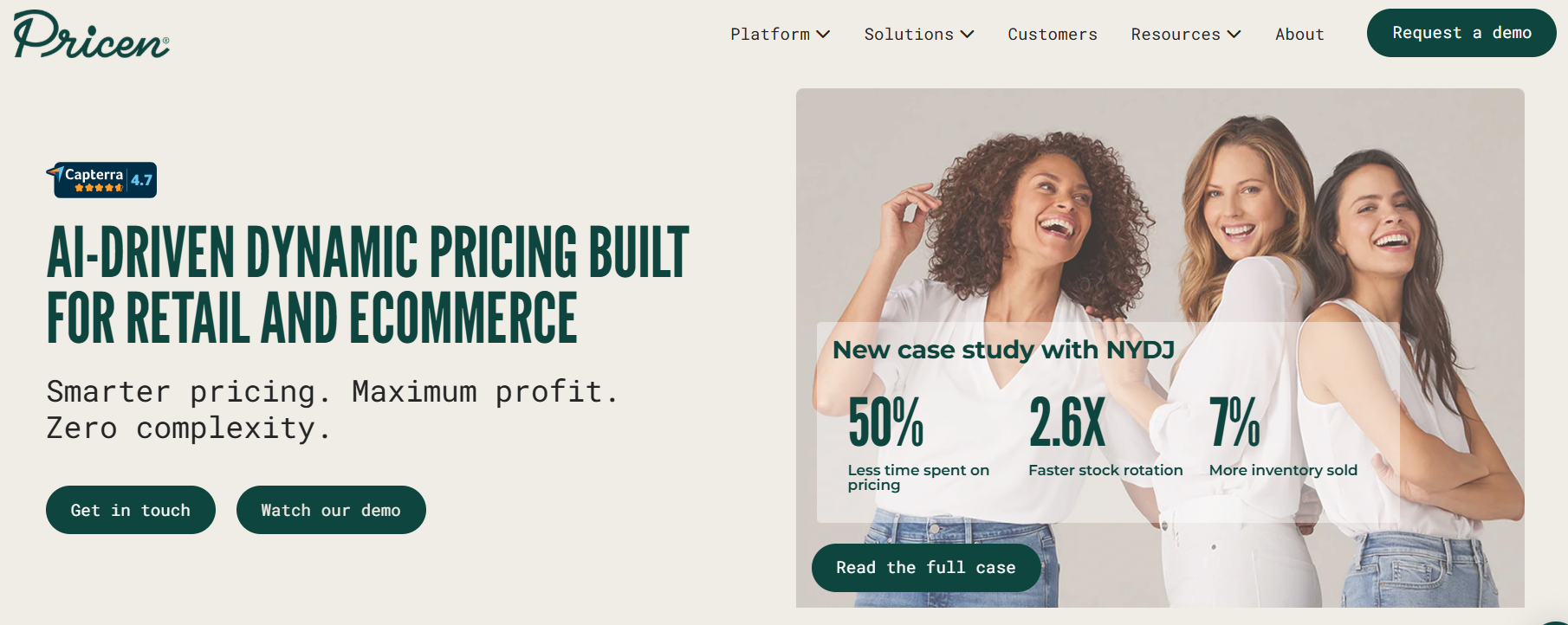Image resolution: width=1568 pixels, height=625 pixels.
Task: Expand the Solutions dropdown chevron
Action: (967, 35)
